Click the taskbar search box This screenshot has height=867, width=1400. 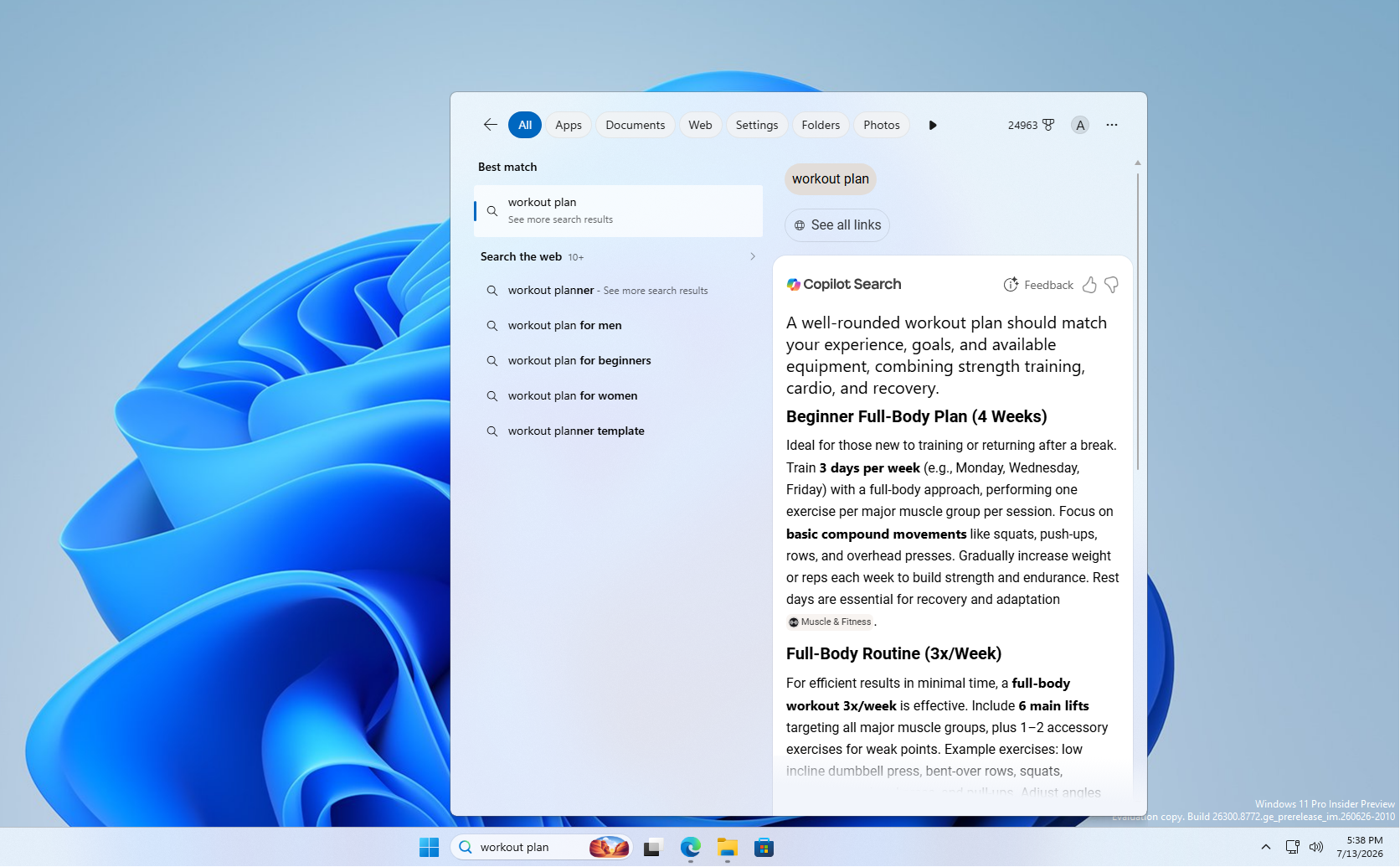tap(541, 848)
